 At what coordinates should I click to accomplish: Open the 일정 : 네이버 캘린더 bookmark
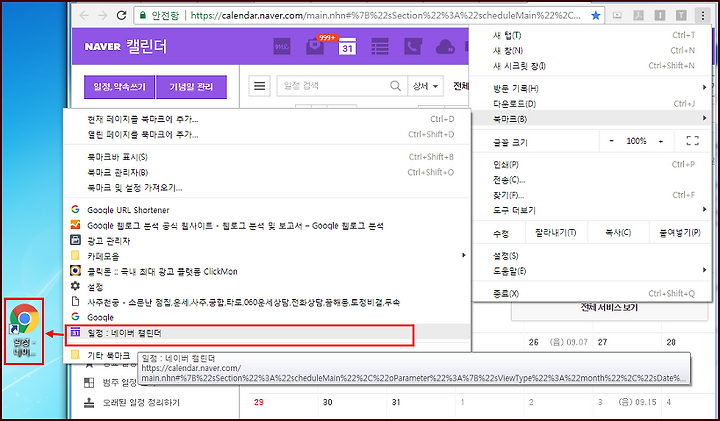pos(267,333)
